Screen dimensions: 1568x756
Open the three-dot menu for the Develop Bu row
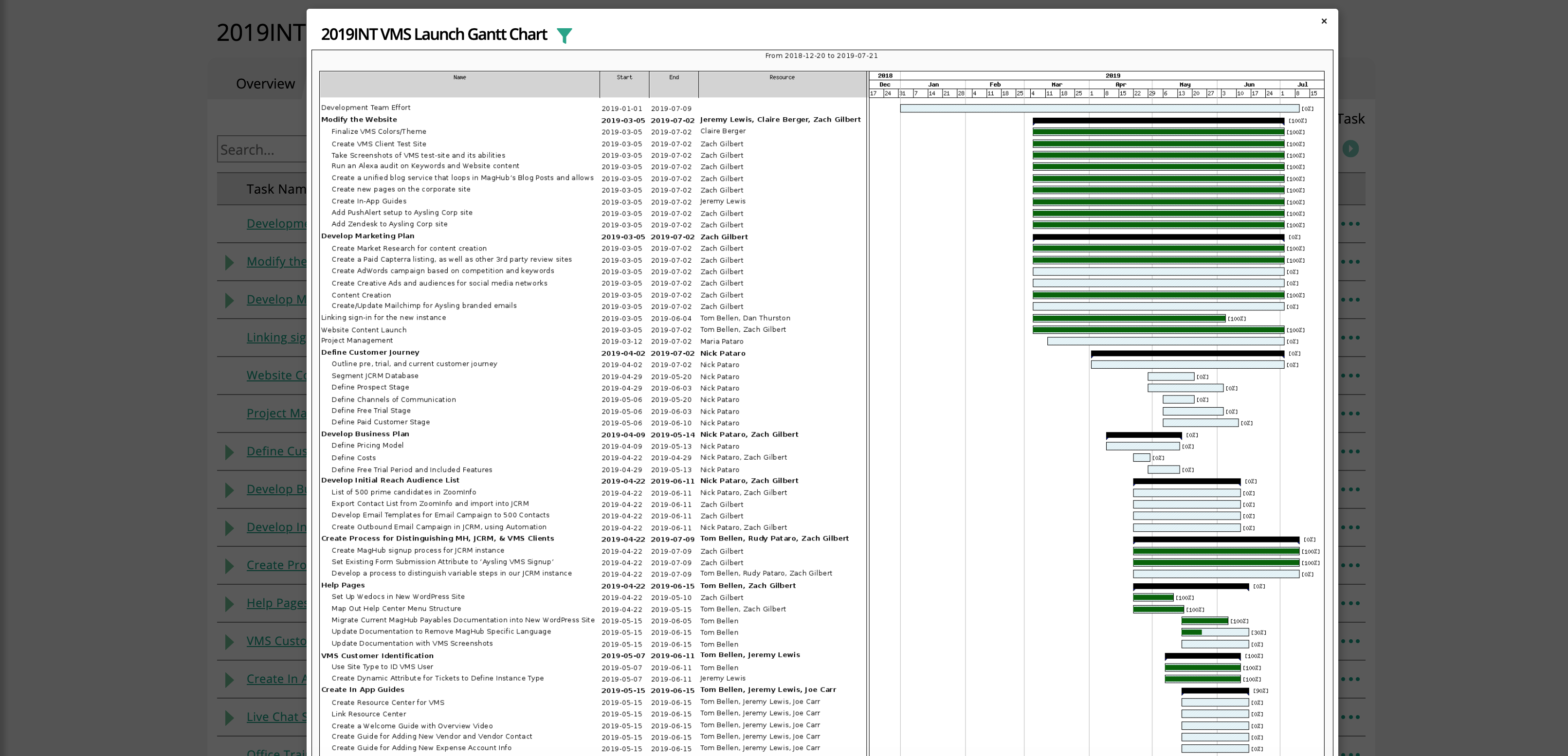pyautogui.click(x=1350, y=489)
